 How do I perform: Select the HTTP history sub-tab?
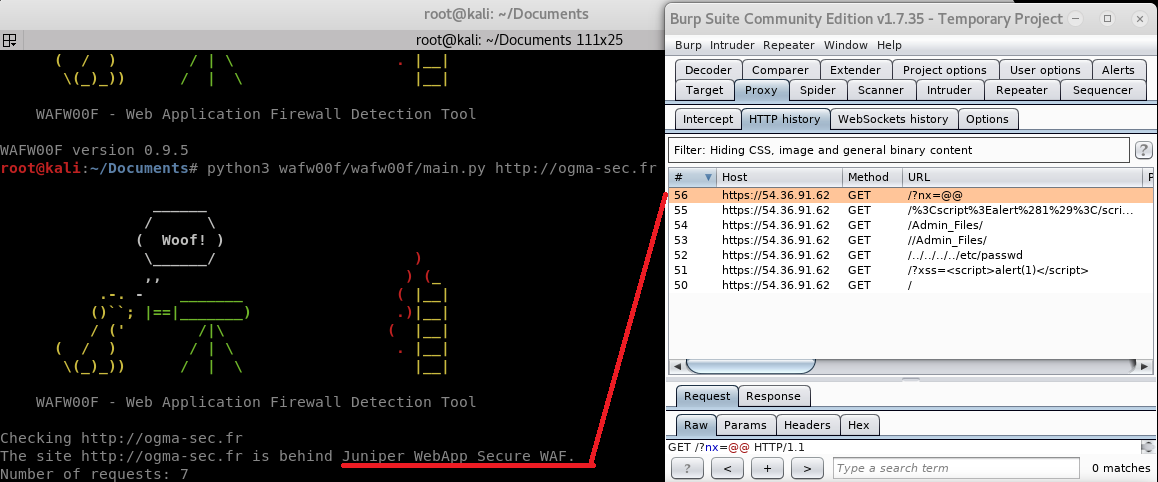tap(784, 119)
